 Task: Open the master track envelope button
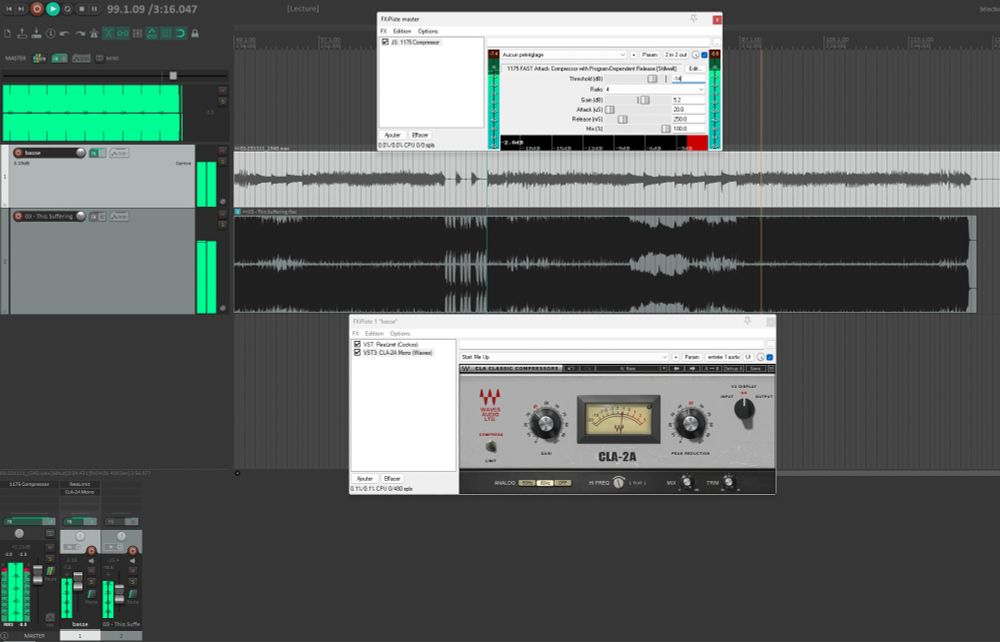click(81, 58)
